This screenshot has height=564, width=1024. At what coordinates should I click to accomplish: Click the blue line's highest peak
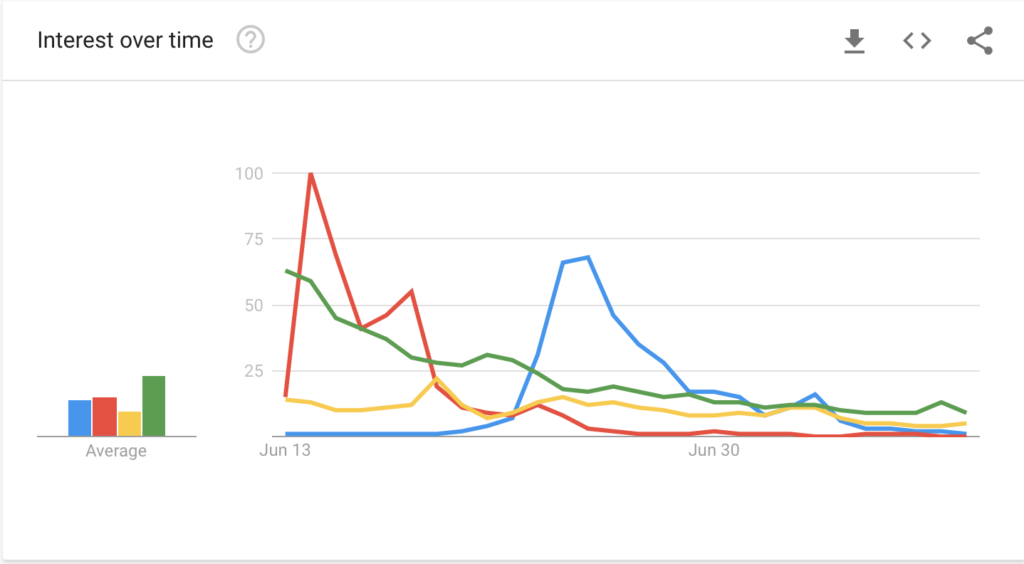pyautogui.click(x=588, y=258)
